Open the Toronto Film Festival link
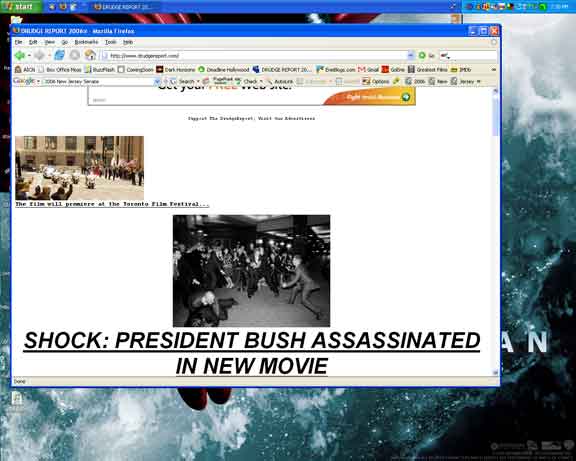The width and height of the screenshot is (576, 461). pyautogui.click(x=112, y=204)
